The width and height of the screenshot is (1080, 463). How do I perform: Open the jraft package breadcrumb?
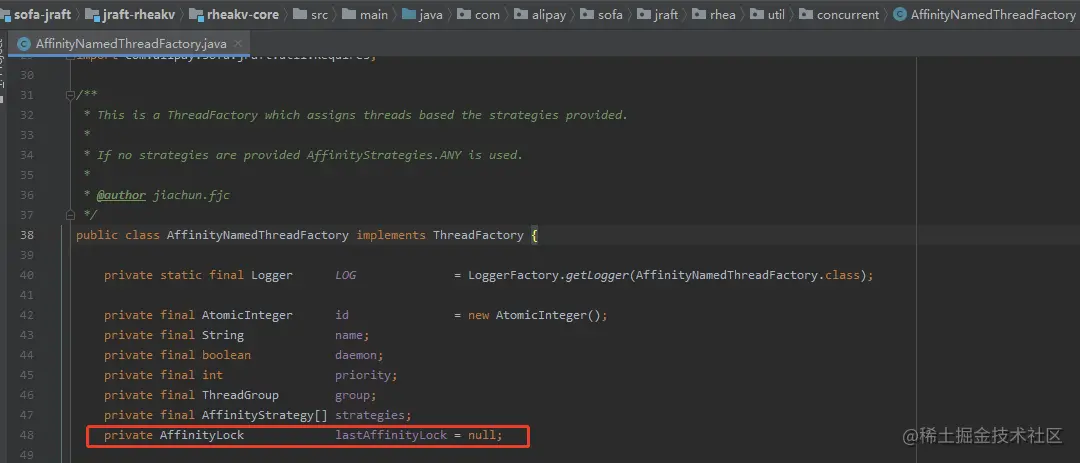point(666,14)
